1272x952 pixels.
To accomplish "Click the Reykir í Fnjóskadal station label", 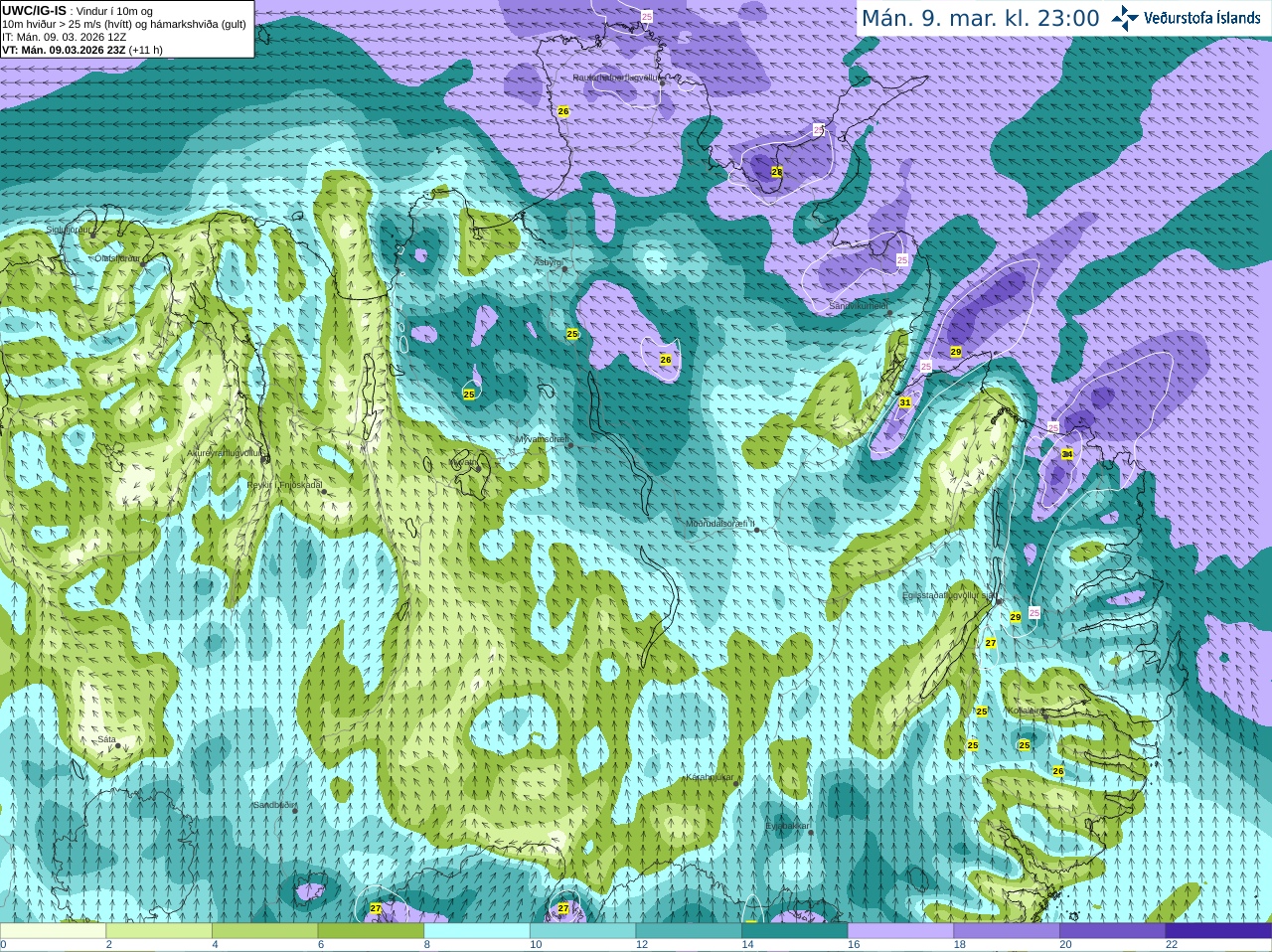I will 285,485.
